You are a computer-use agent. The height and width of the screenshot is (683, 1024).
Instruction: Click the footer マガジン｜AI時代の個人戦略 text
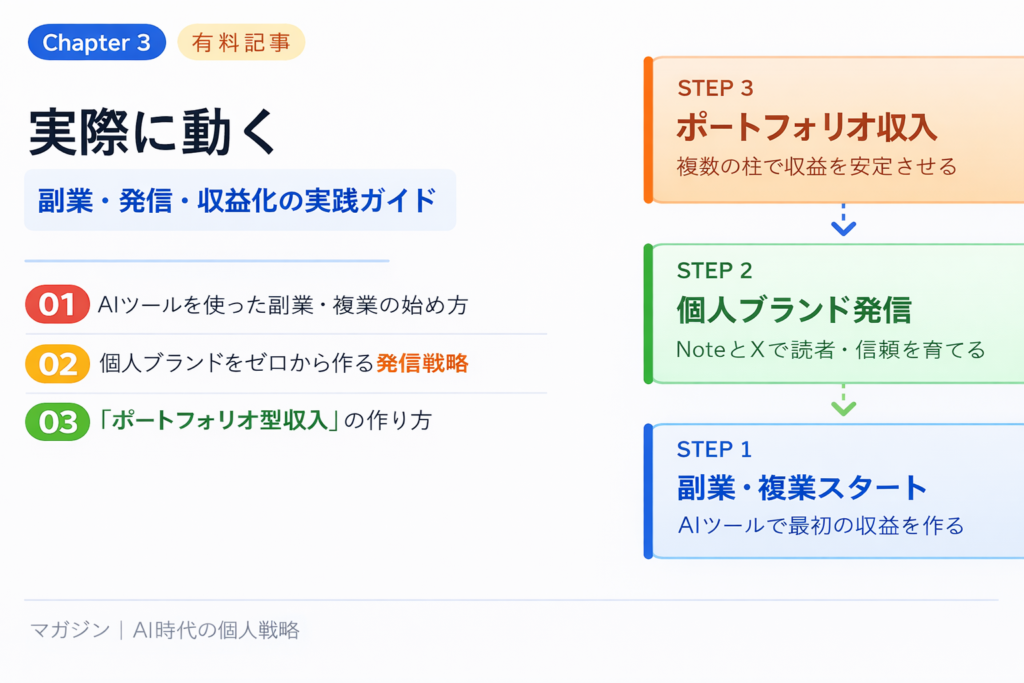pos(165,630)
